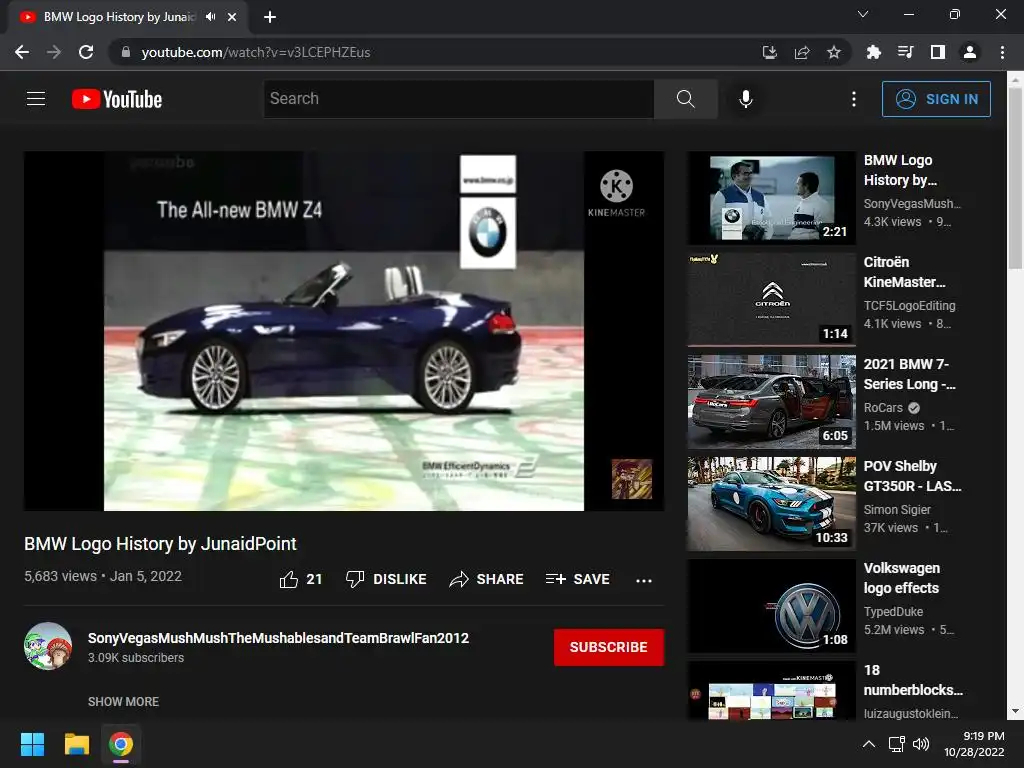Go forward in browser history
The image size is (1024, 768).
coord(54,52)
